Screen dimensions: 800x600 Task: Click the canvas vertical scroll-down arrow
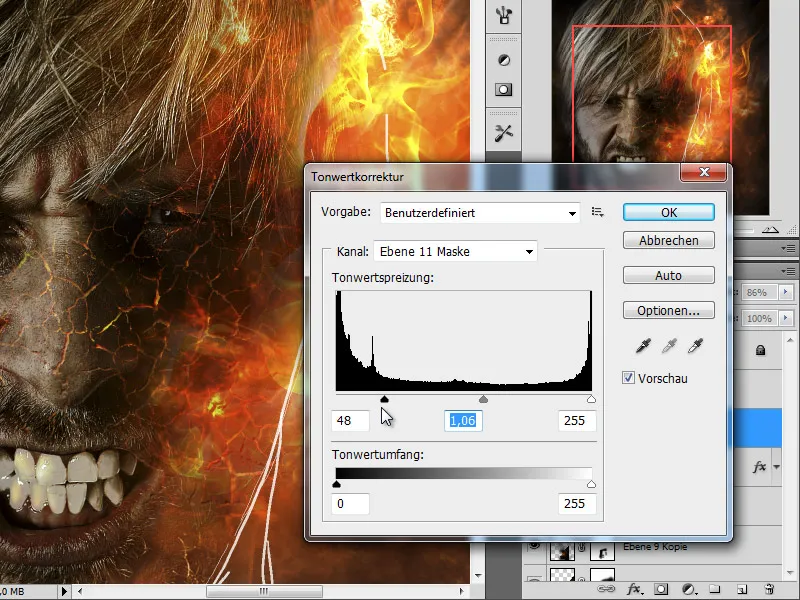478,576
